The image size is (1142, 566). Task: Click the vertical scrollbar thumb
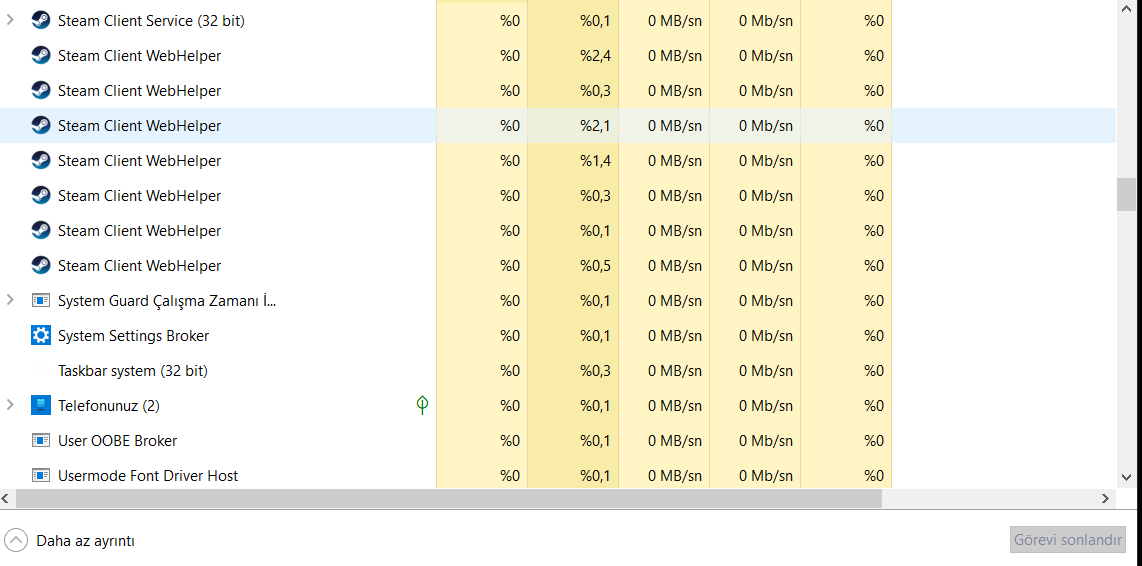point(1126,194)
